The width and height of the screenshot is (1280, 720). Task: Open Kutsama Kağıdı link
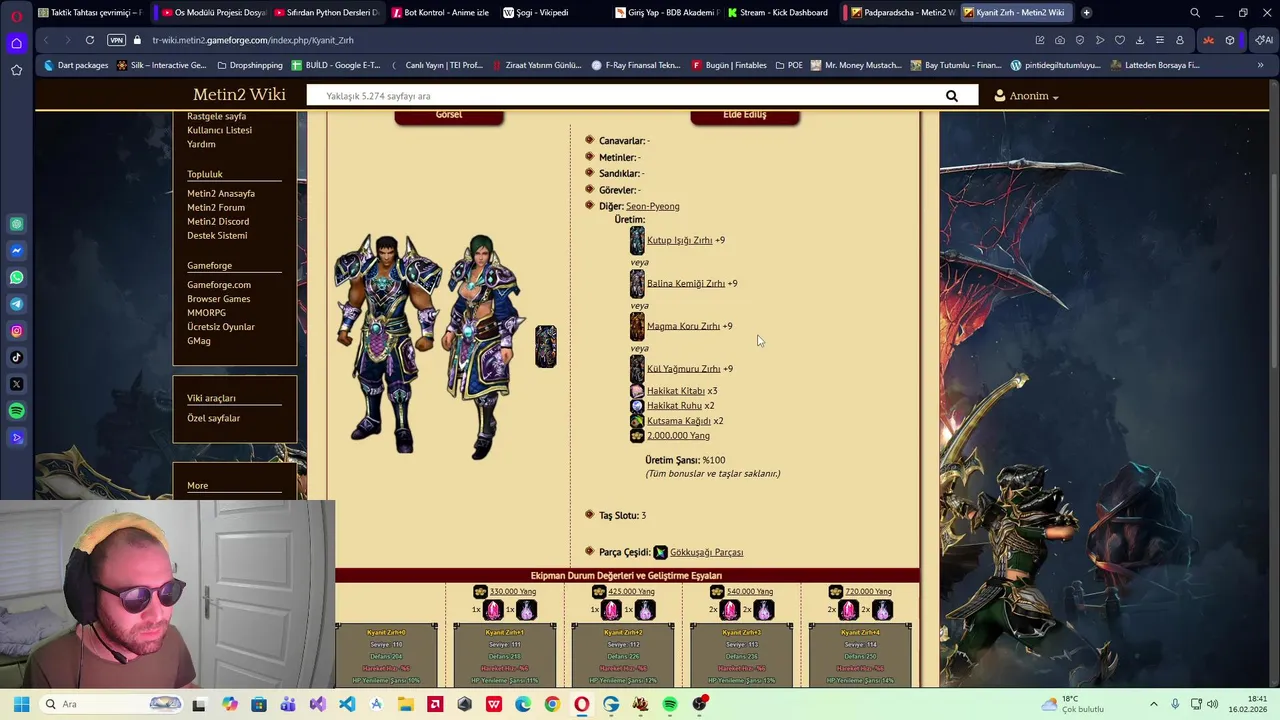coord(678,421)
